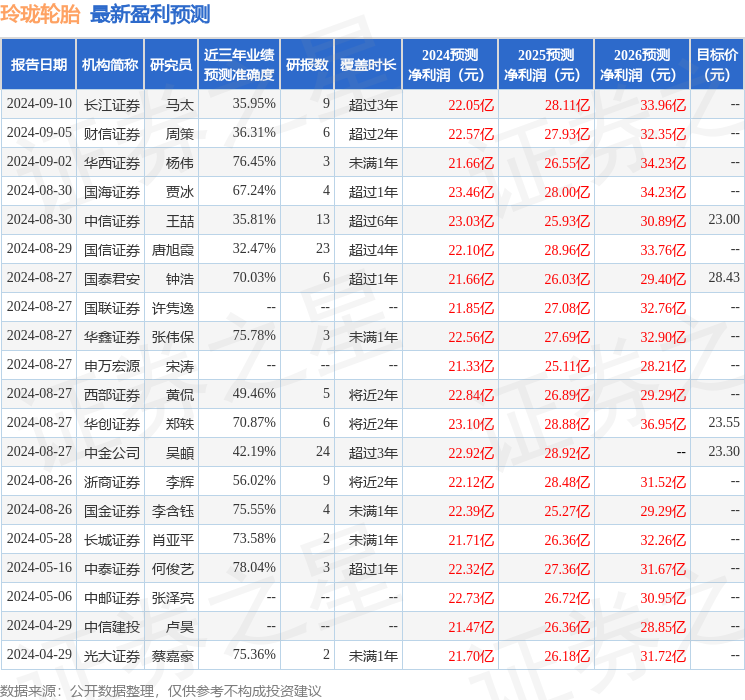Select the 中邮证券 institution cell
The image size is (745, 700).
pyautogui.click(x=112, y=598)
